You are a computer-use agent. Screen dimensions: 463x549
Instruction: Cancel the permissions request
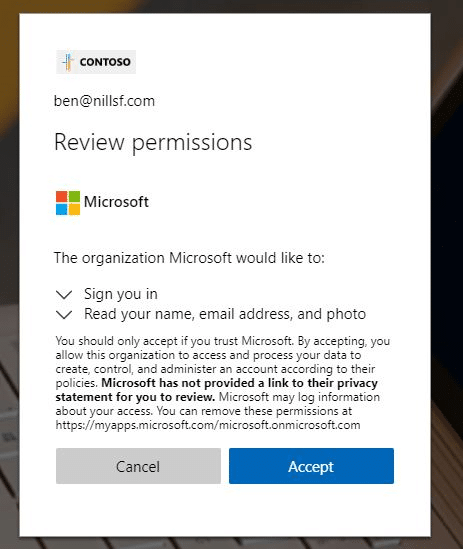[138, 466]
